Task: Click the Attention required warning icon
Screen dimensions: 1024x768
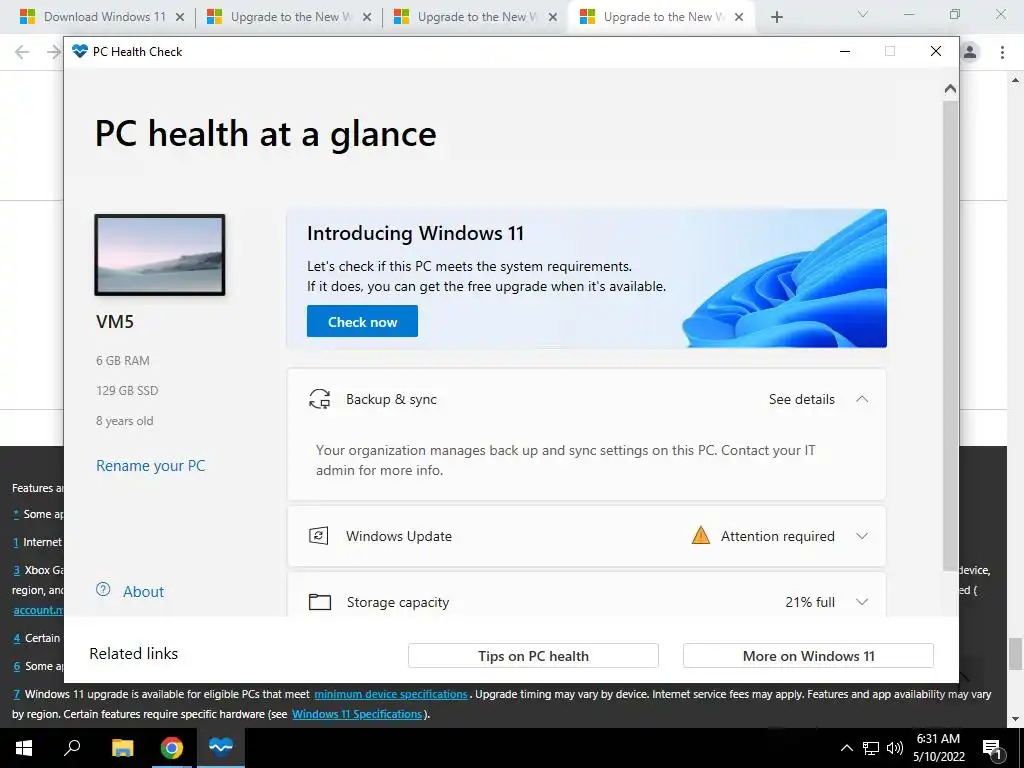Action: pyautogui.click(x=701, y=536)
